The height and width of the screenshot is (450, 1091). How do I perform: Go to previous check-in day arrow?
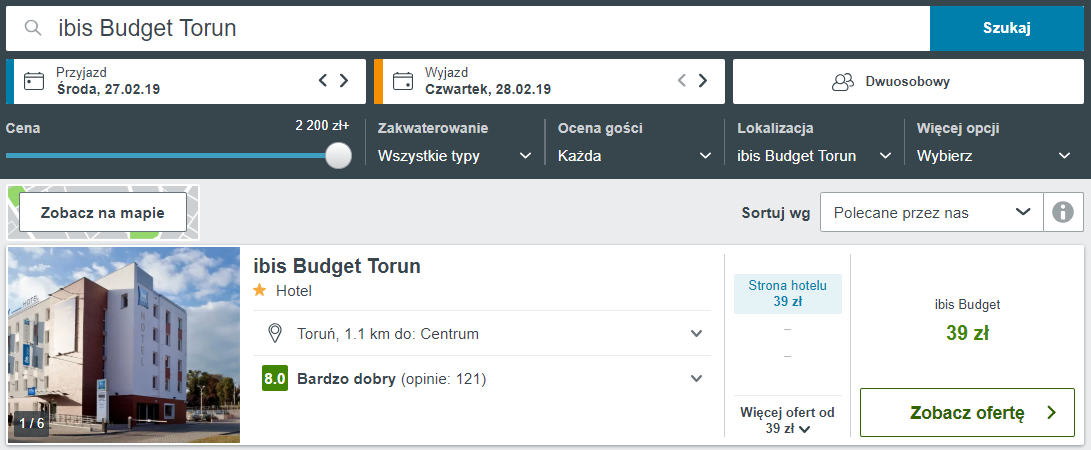[x=323, y=81]
